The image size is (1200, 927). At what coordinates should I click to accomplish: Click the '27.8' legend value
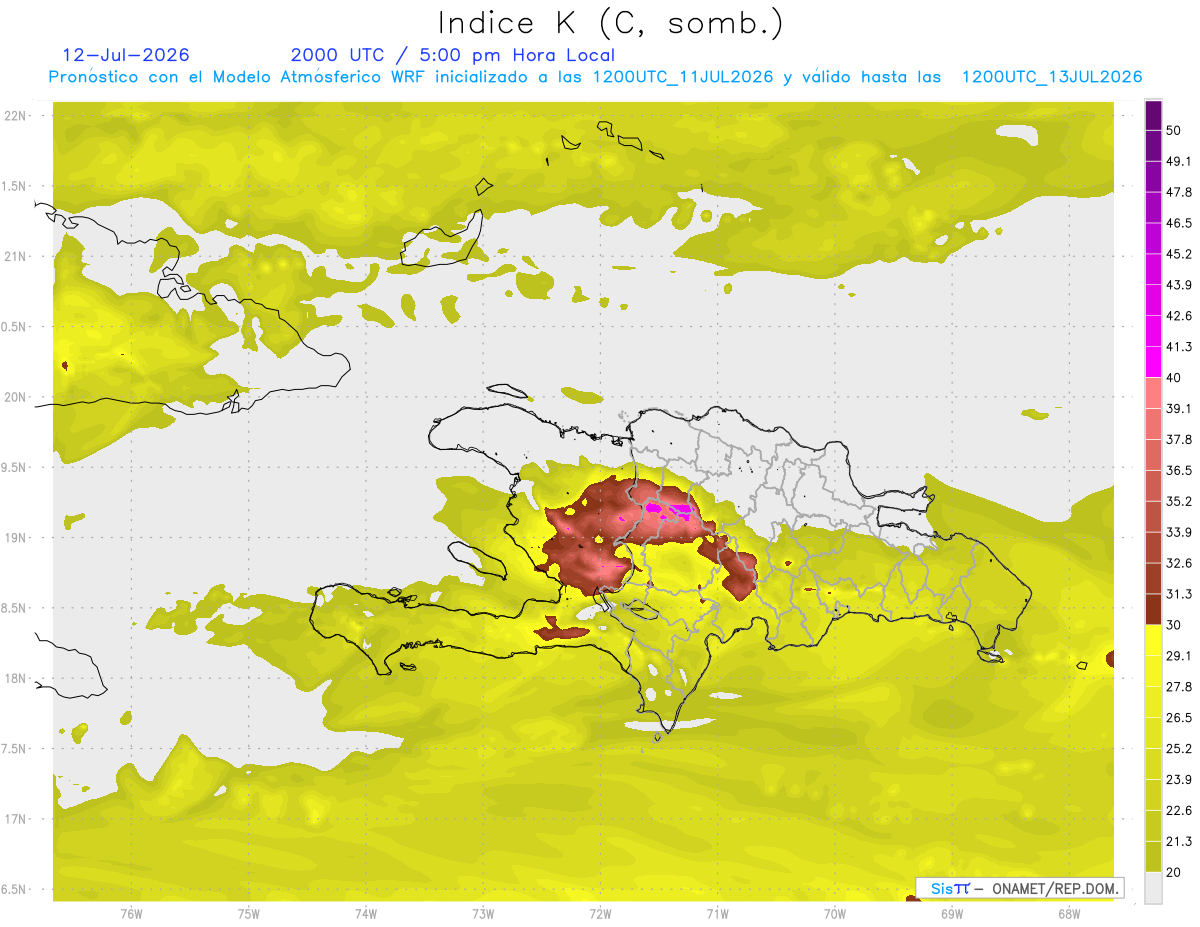[x=1179, y=687]
